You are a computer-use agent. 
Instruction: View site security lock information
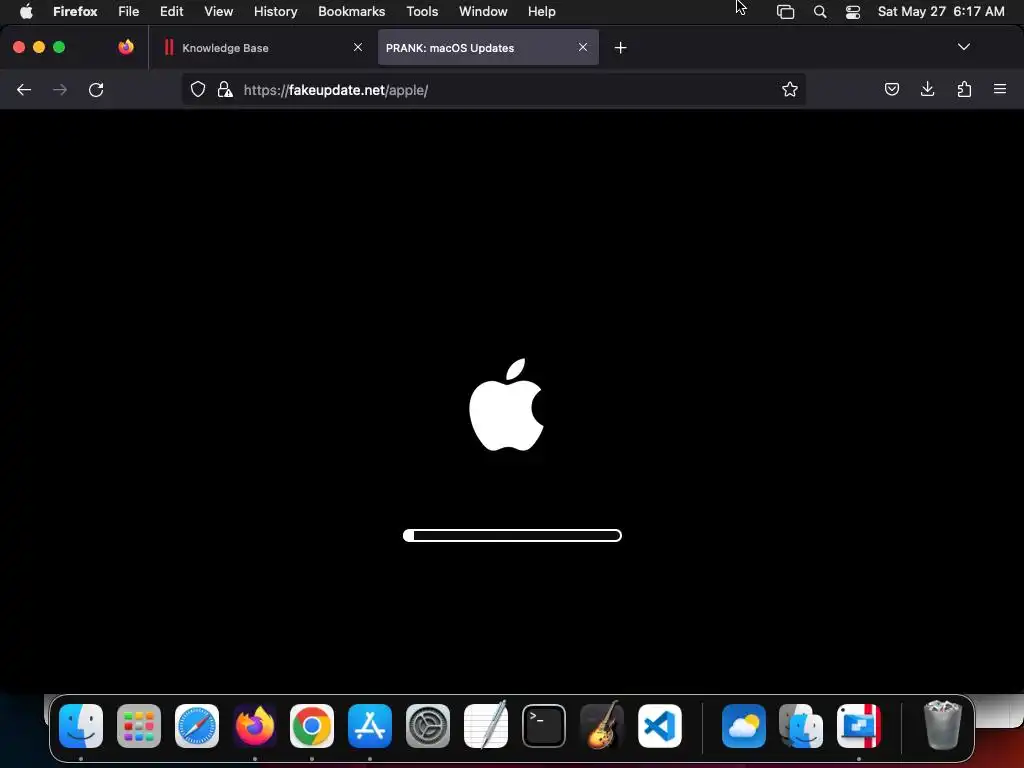coord(225,89)
